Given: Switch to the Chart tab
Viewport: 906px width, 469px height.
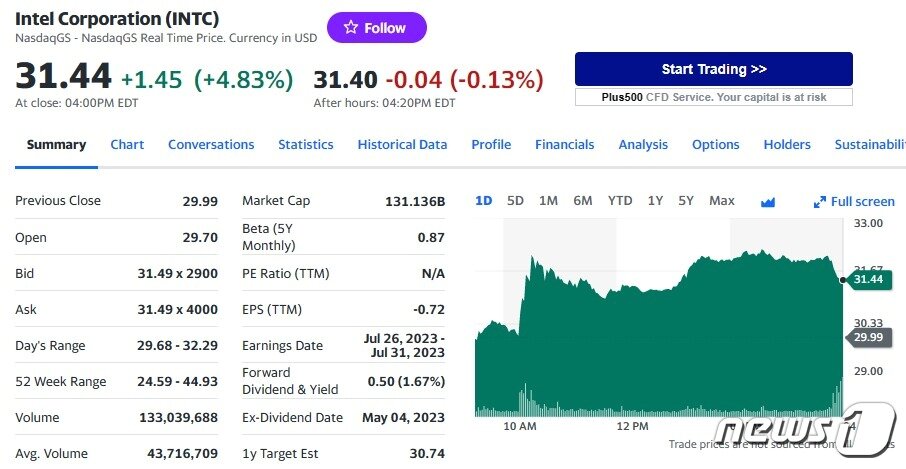Looking at the screenshot, I should (127, 144).
